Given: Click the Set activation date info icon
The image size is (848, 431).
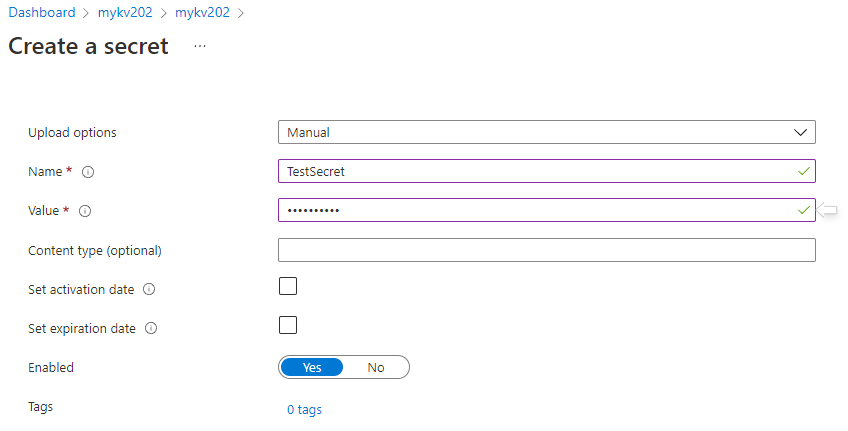Looking at the screenshot, I should (149, 289).
